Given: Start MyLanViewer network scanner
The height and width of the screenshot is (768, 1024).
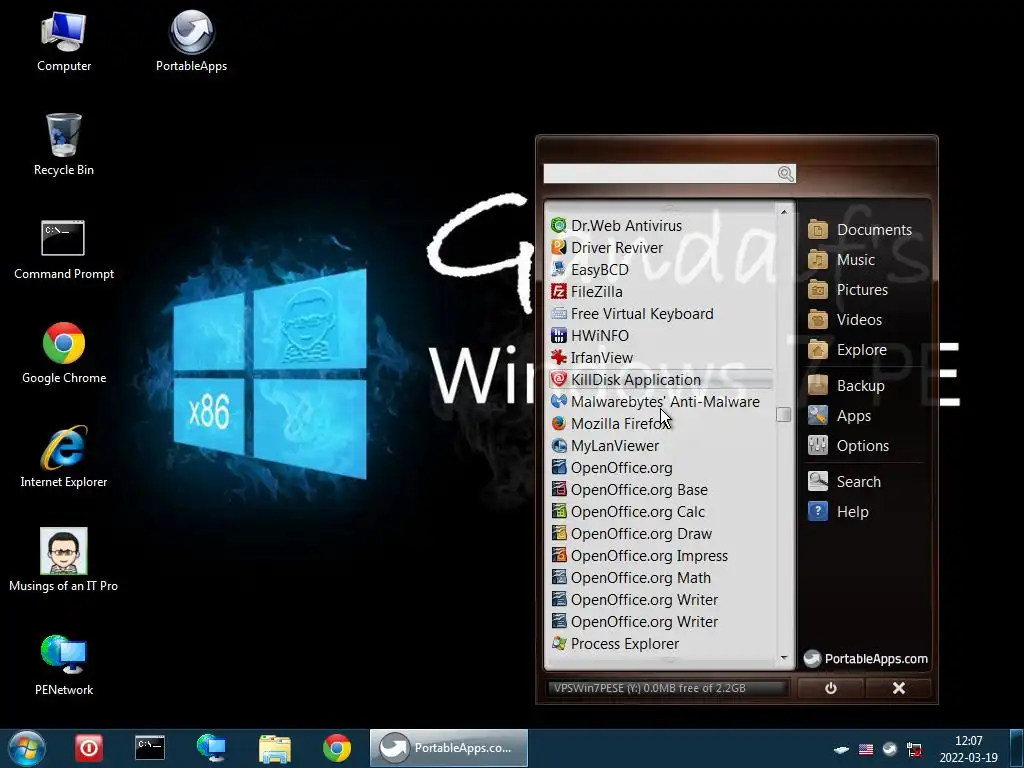Looking at the screenshot, I should (x=605, y=445).
